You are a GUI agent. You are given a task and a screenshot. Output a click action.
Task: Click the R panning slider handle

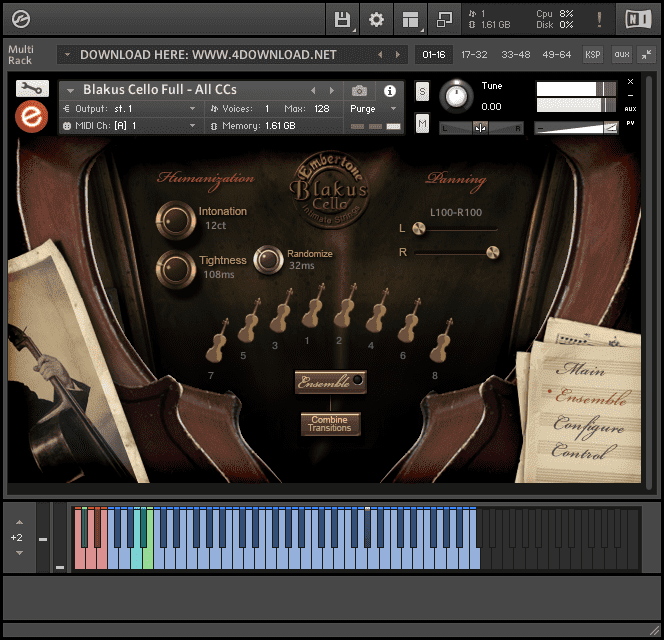pyautogui.click(x=492, y=252)
